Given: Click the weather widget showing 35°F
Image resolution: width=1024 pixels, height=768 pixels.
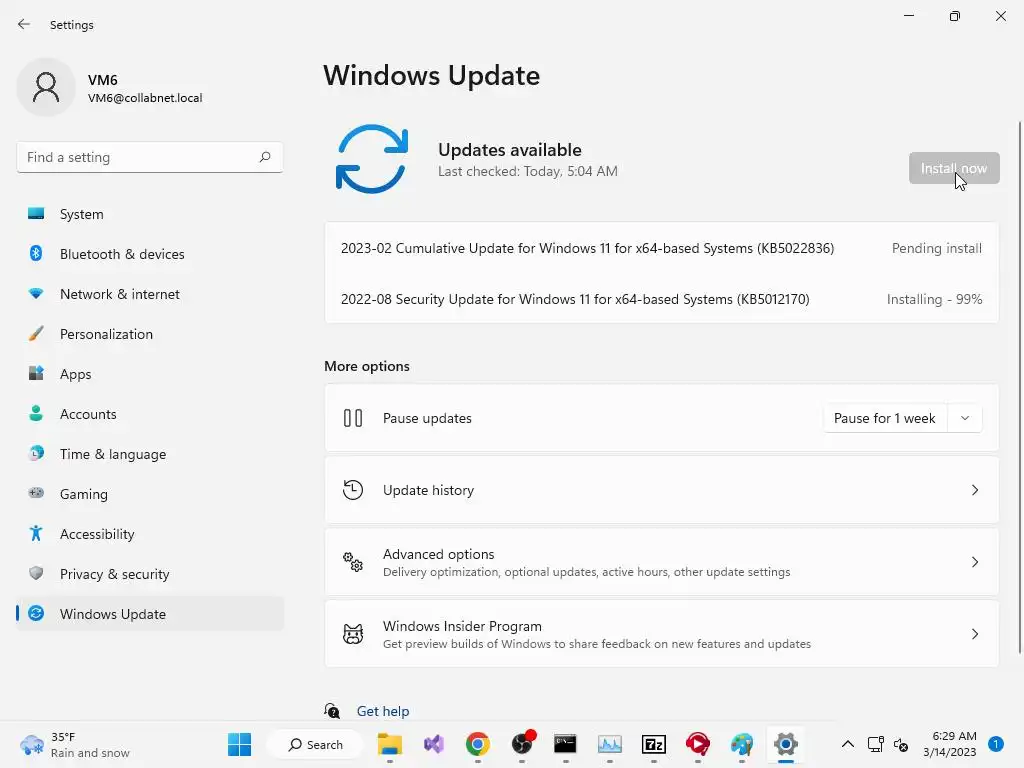Looking at the screenshot, I should [x=74, y=744].
